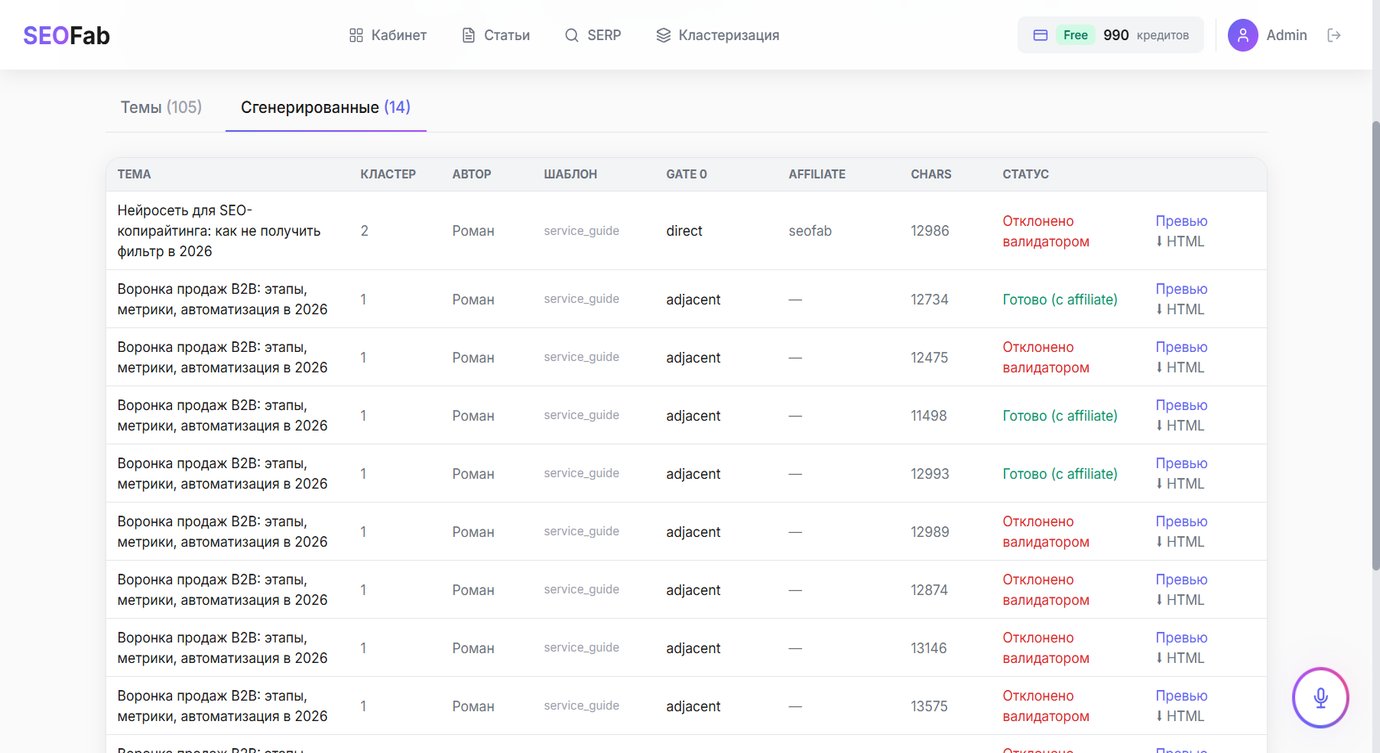Screen dimensions: 1380x753
Task: Download HTML for the 13575 chars row
Action: [1180, 715]
